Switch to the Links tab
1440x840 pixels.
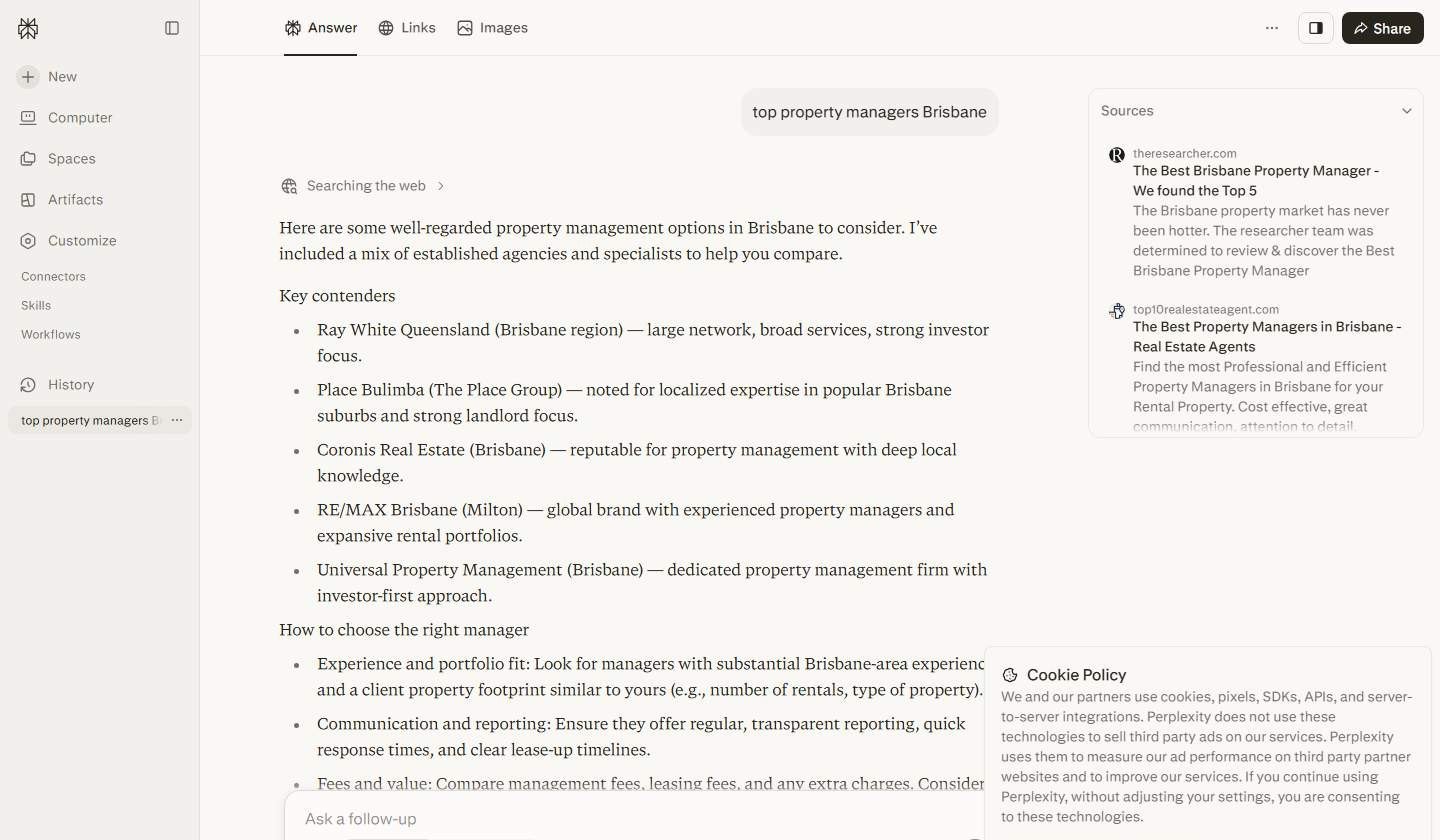407,28
